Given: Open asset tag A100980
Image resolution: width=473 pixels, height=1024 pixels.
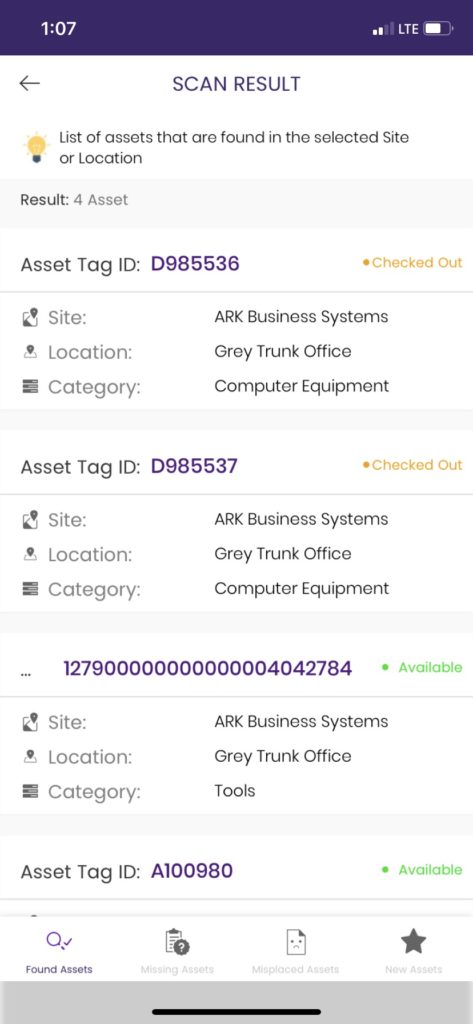Looking at the screenshot, I should (192, 871).
